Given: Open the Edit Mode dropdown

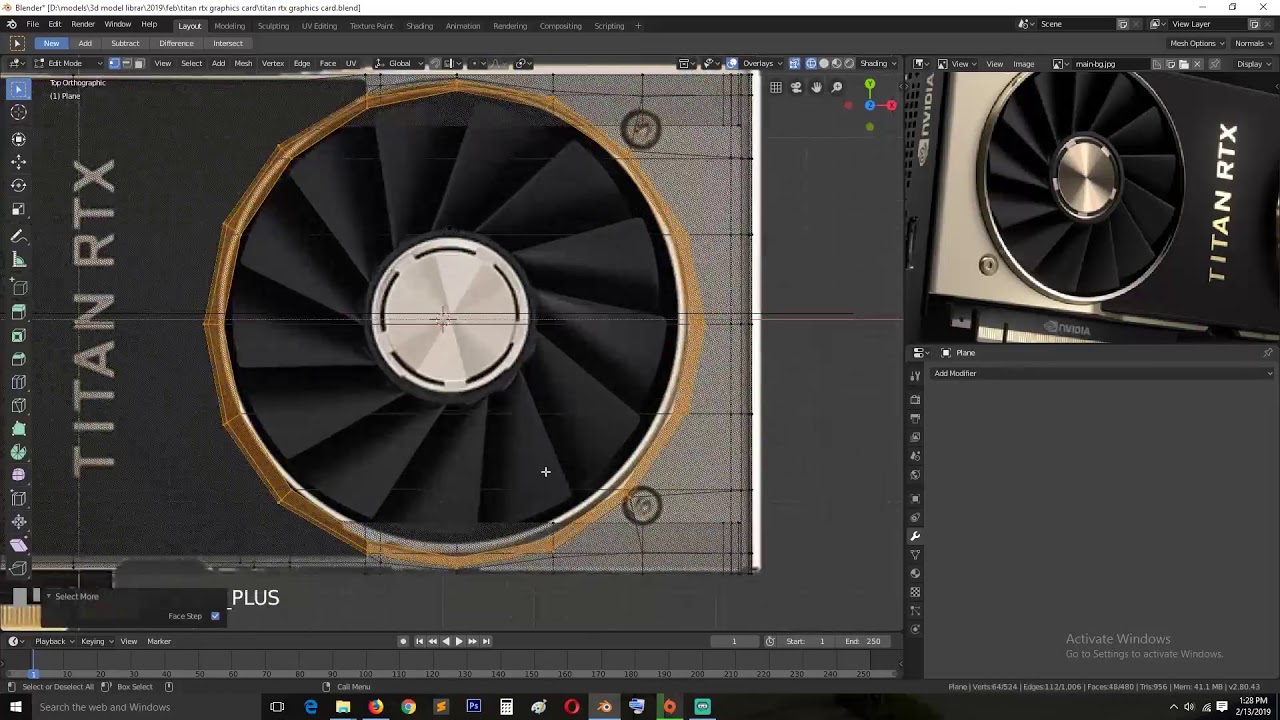Looking at the screenshot, I should pyautogui.click(x=70, y=63).
